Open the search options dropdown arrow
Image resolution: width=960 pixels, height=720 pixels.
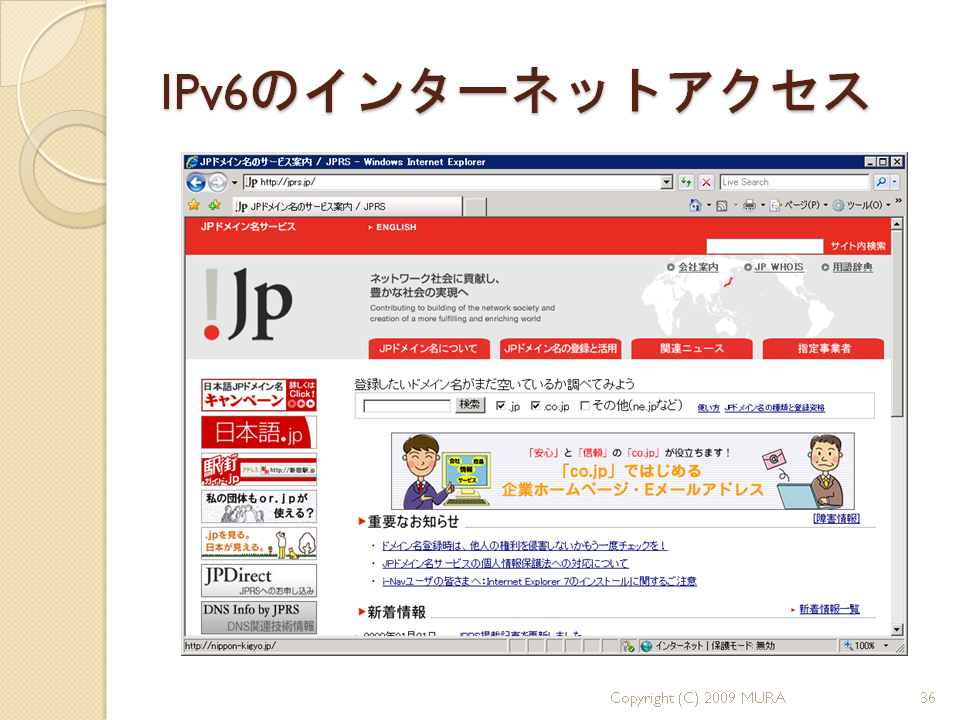[x=894, y=182]
